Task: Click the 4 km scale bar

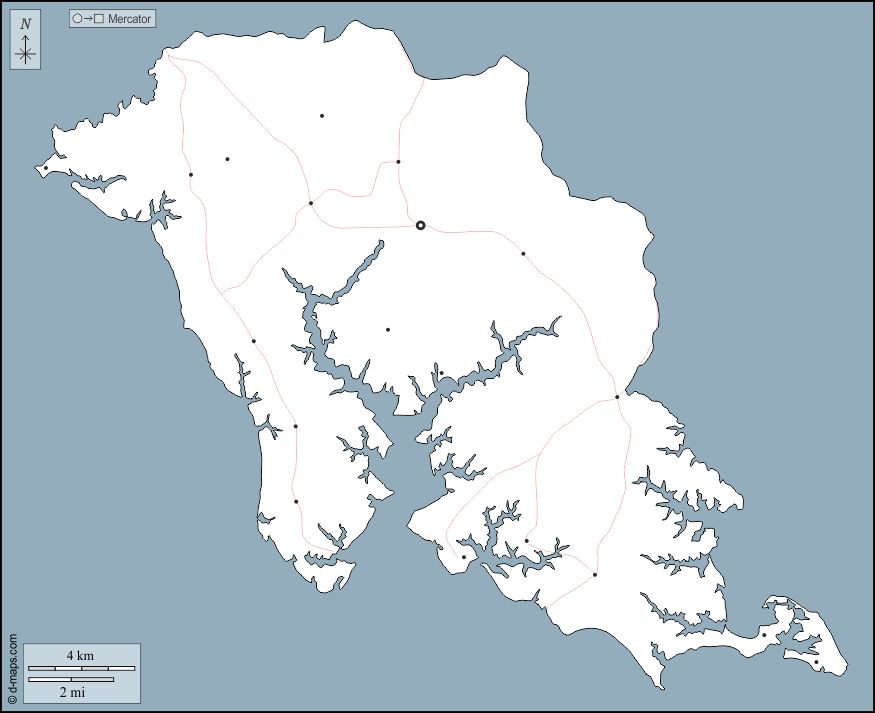Action: 81,667
